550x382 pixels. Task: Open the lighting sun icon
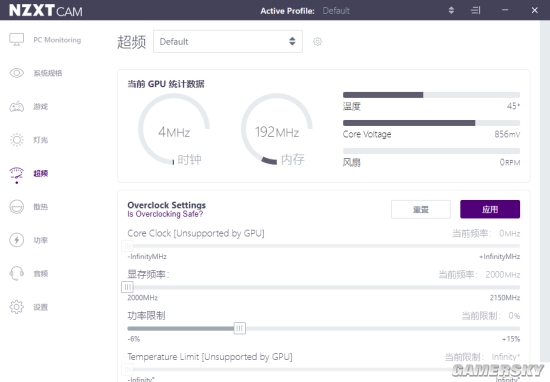pos(16,140)
